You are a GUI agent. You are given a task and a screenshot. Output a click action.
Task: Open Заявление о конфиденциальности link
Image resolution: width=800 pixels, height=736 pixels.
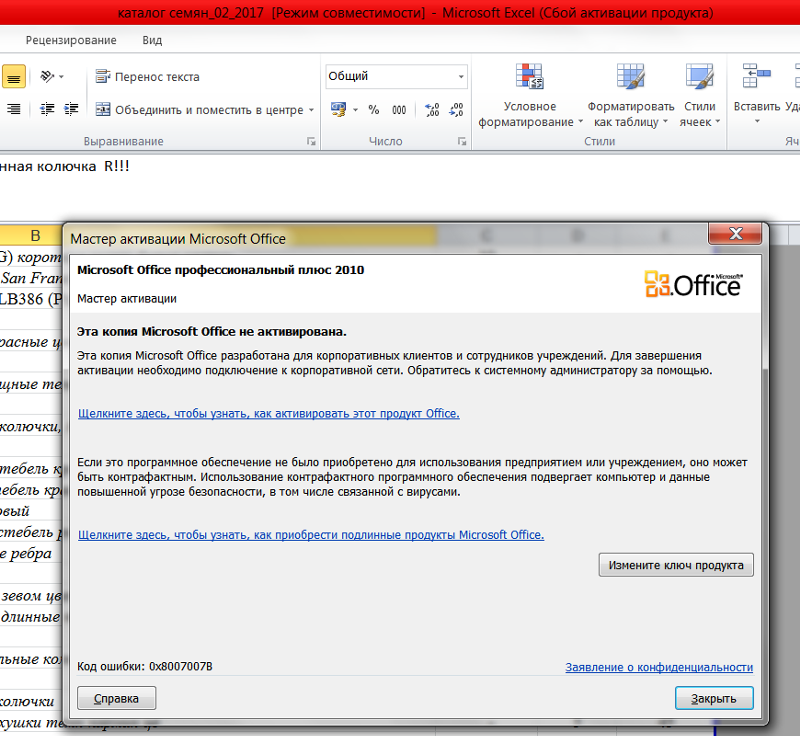[659, 667]
